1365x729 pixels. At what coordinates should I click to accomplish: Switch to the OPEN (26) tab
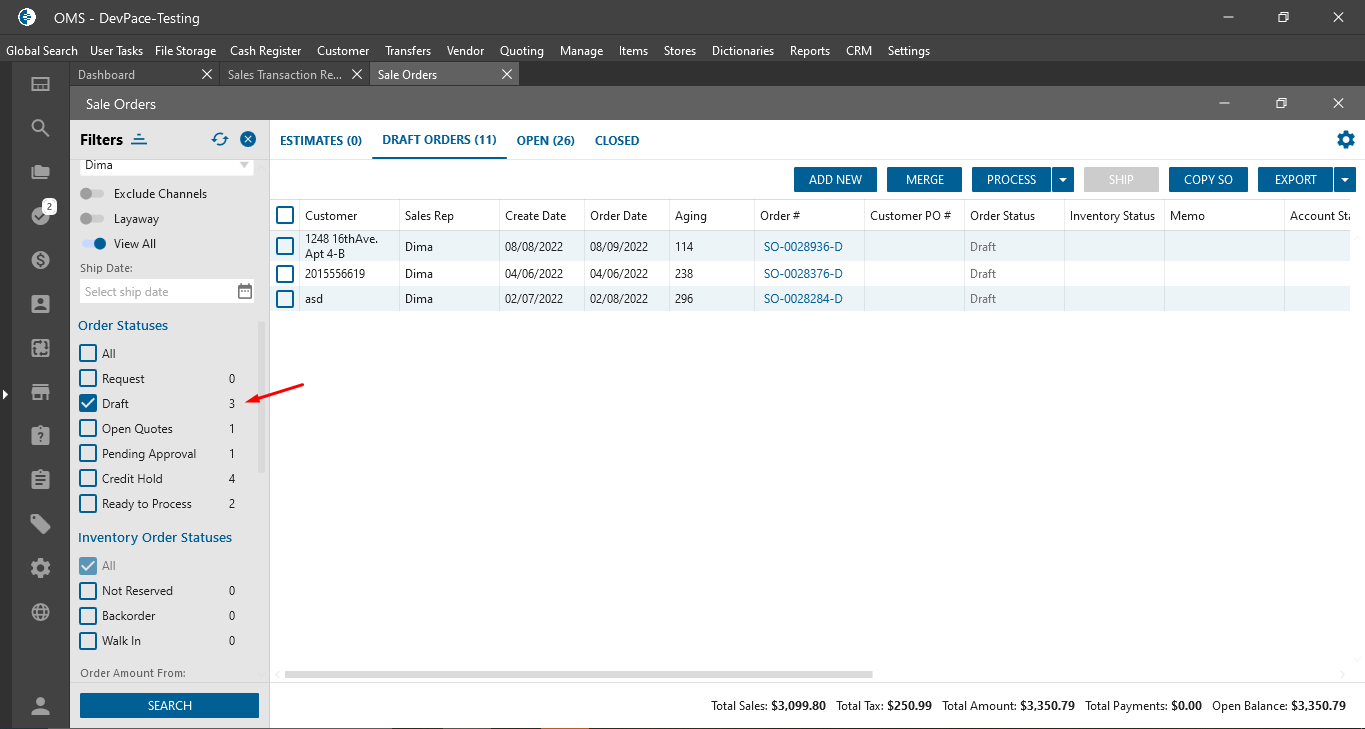pos(545,141)
